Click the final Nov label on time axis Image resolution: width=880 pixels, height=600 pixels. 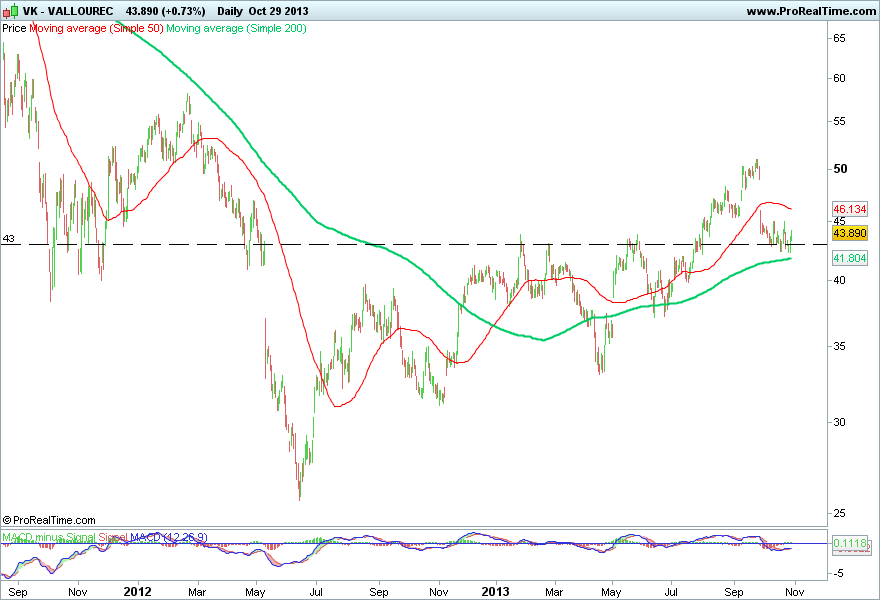point(795,592)
